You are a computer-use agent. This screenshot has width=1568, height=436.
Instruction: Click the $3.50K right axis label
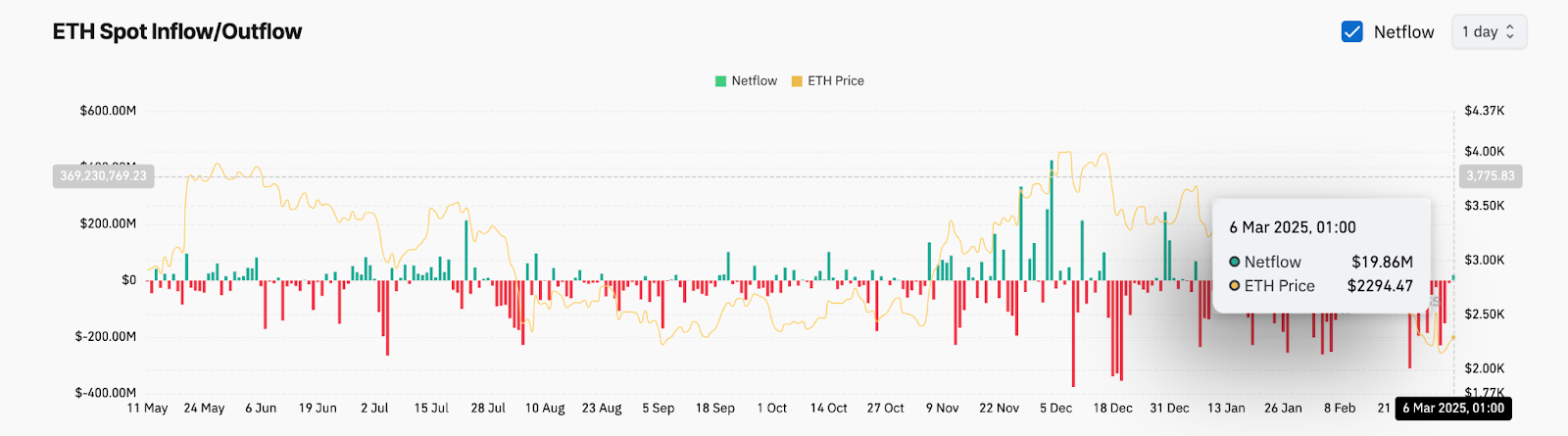point(1485,206)
